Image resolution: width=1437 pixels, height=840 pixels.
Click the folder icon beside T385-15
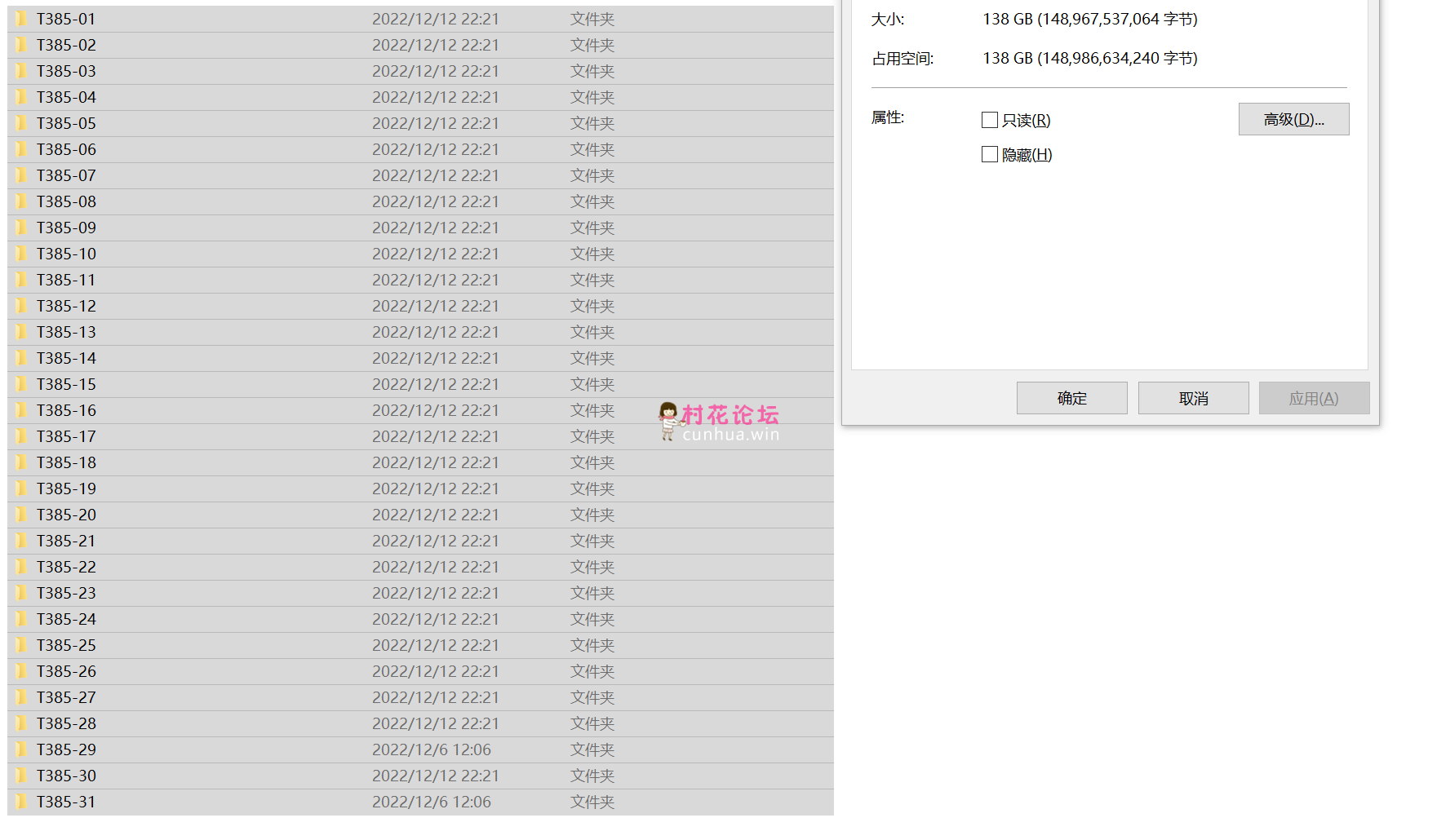(x=22, y=384)
